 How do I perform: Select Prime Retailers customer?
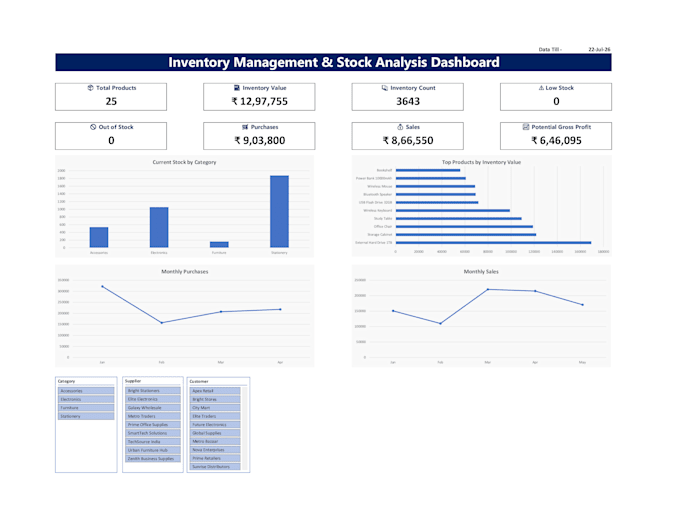[215, 458]
